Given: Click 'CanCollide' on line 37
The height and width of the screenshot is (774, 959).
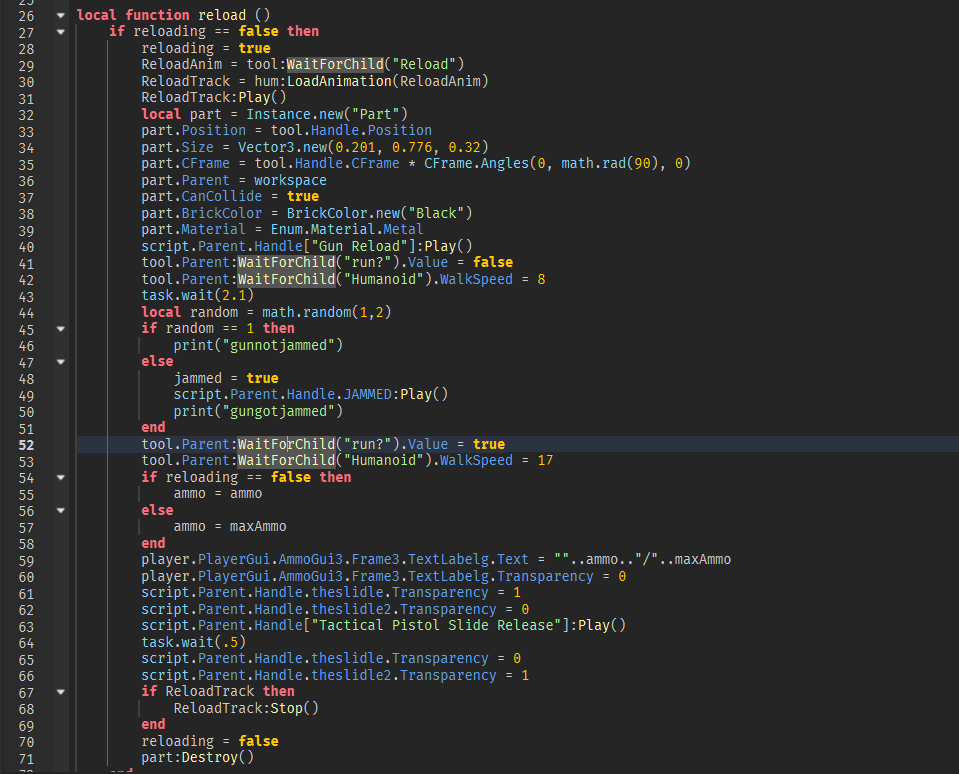Looking at the screenshot, I should point(221,196).
